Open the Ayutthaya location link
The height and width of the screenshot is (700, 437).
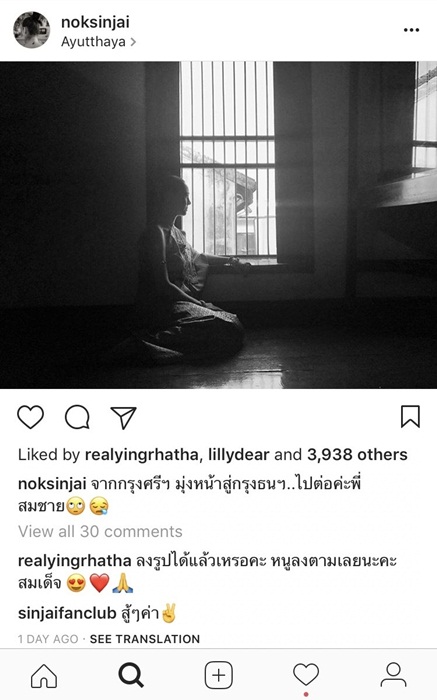pos(98,42)
